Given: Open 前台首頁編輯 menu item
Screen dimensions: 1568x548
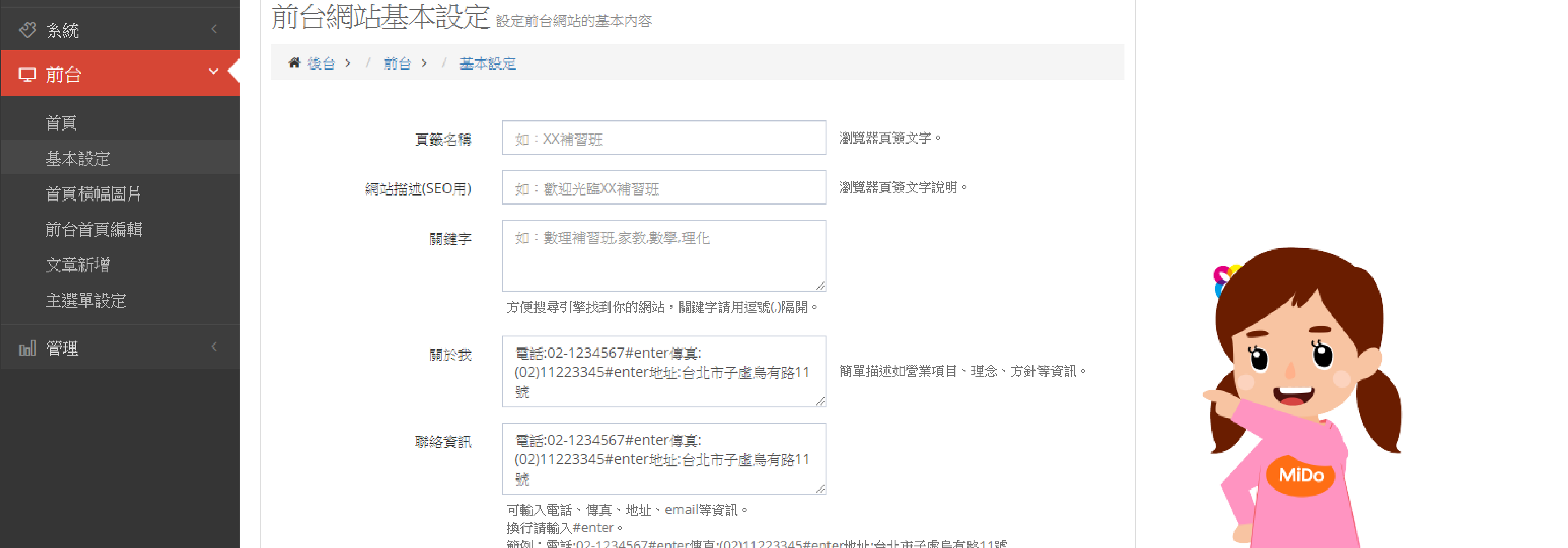Looking at the screenshot, I should 94,229.
